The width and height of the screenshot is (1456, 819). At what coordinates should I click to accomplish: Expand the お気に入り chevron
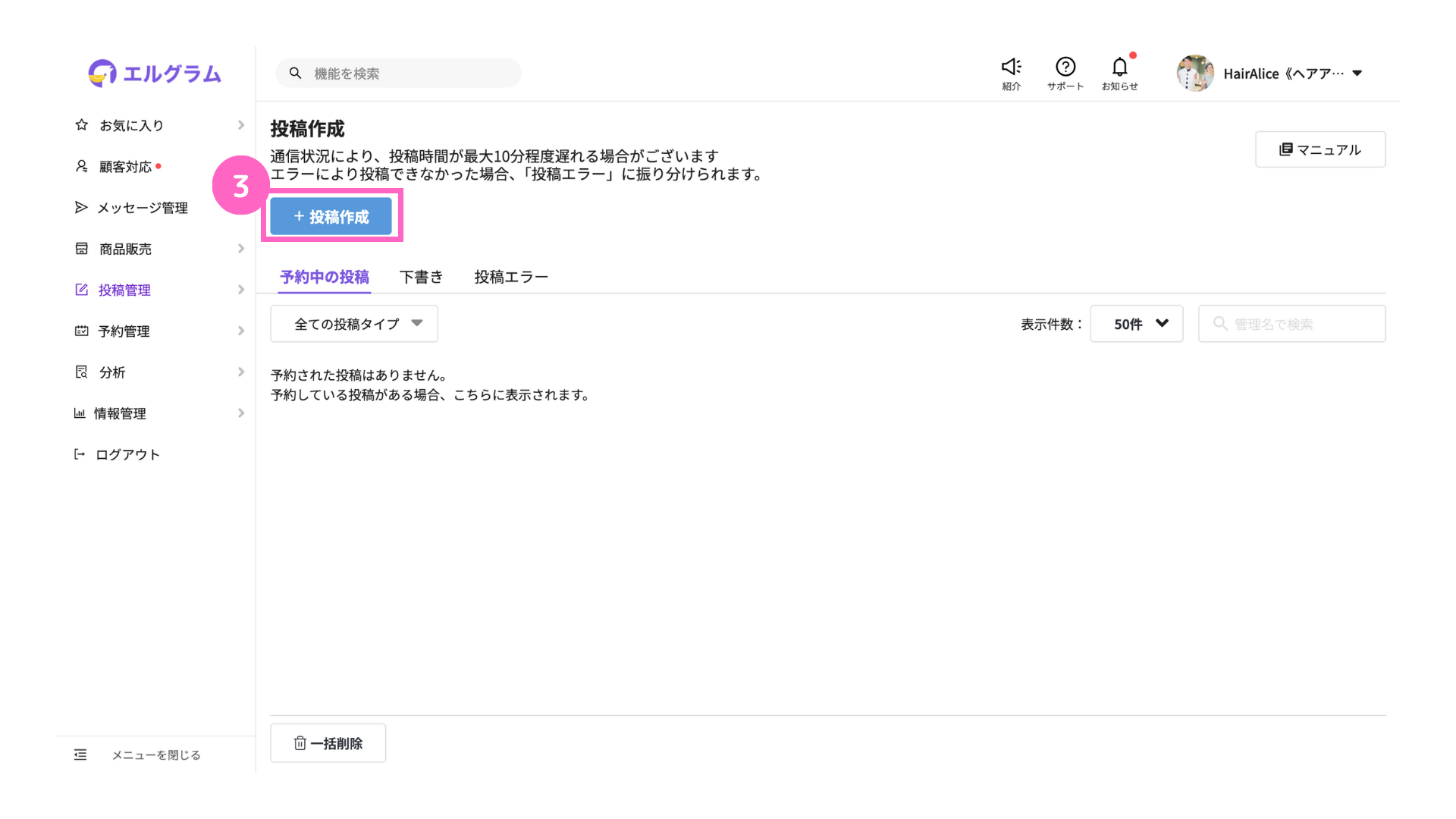(x=241, y=125)
